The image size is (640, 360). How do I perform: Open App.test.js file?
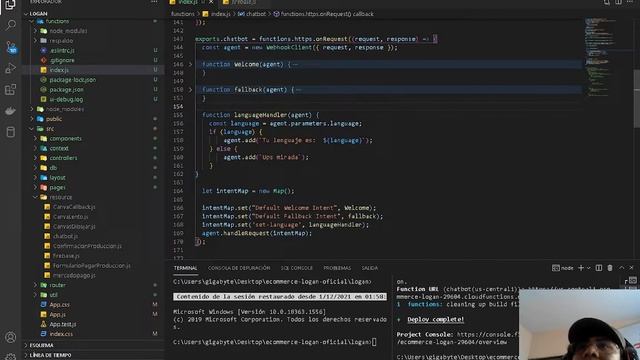[x=63, y=324]
